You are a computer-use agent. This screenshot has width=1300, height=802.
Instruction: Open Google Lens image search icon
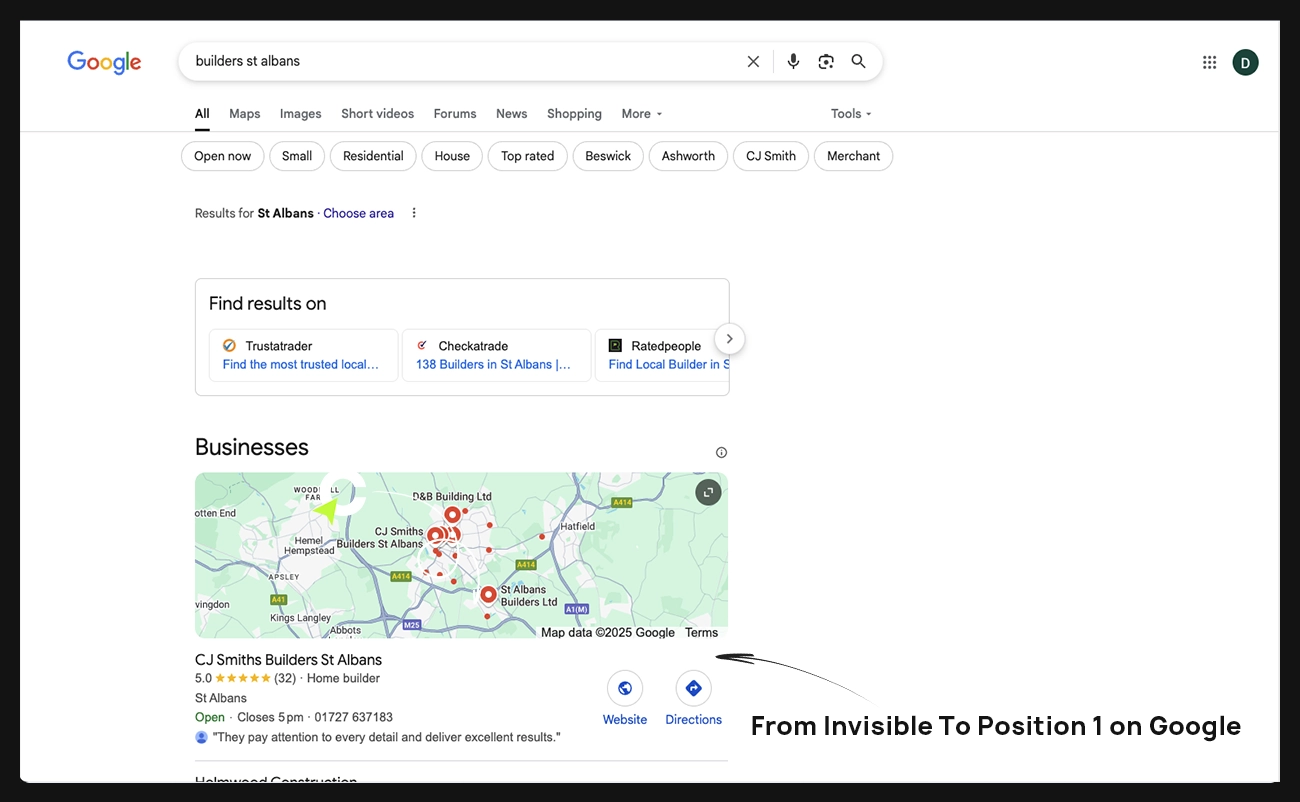click(826, 62)
